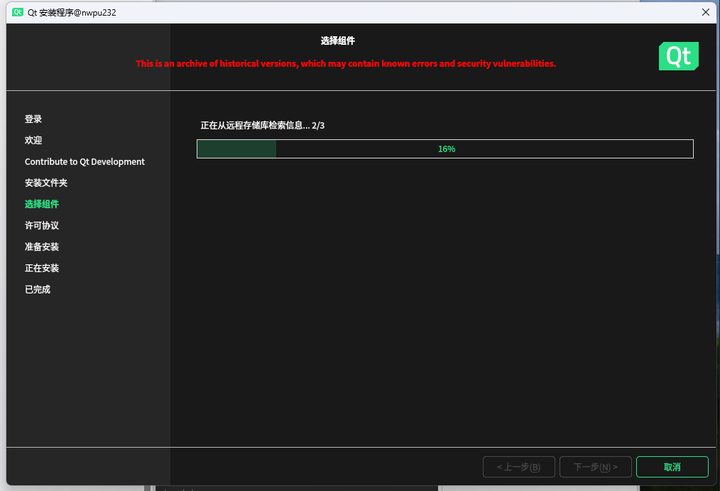Click the 16% progress percentage label

pos(446,149)
